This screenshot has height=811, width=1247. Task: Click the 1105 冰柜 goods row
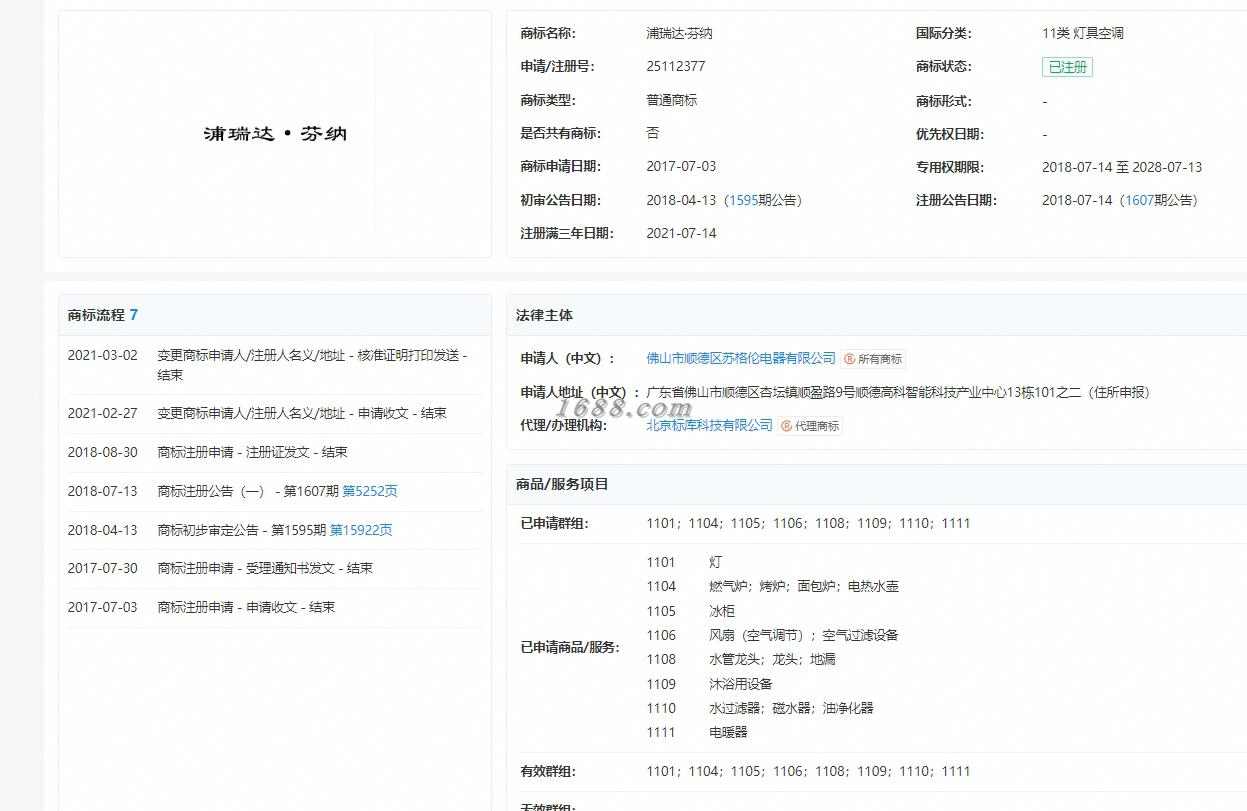click(x=691, y=611)
